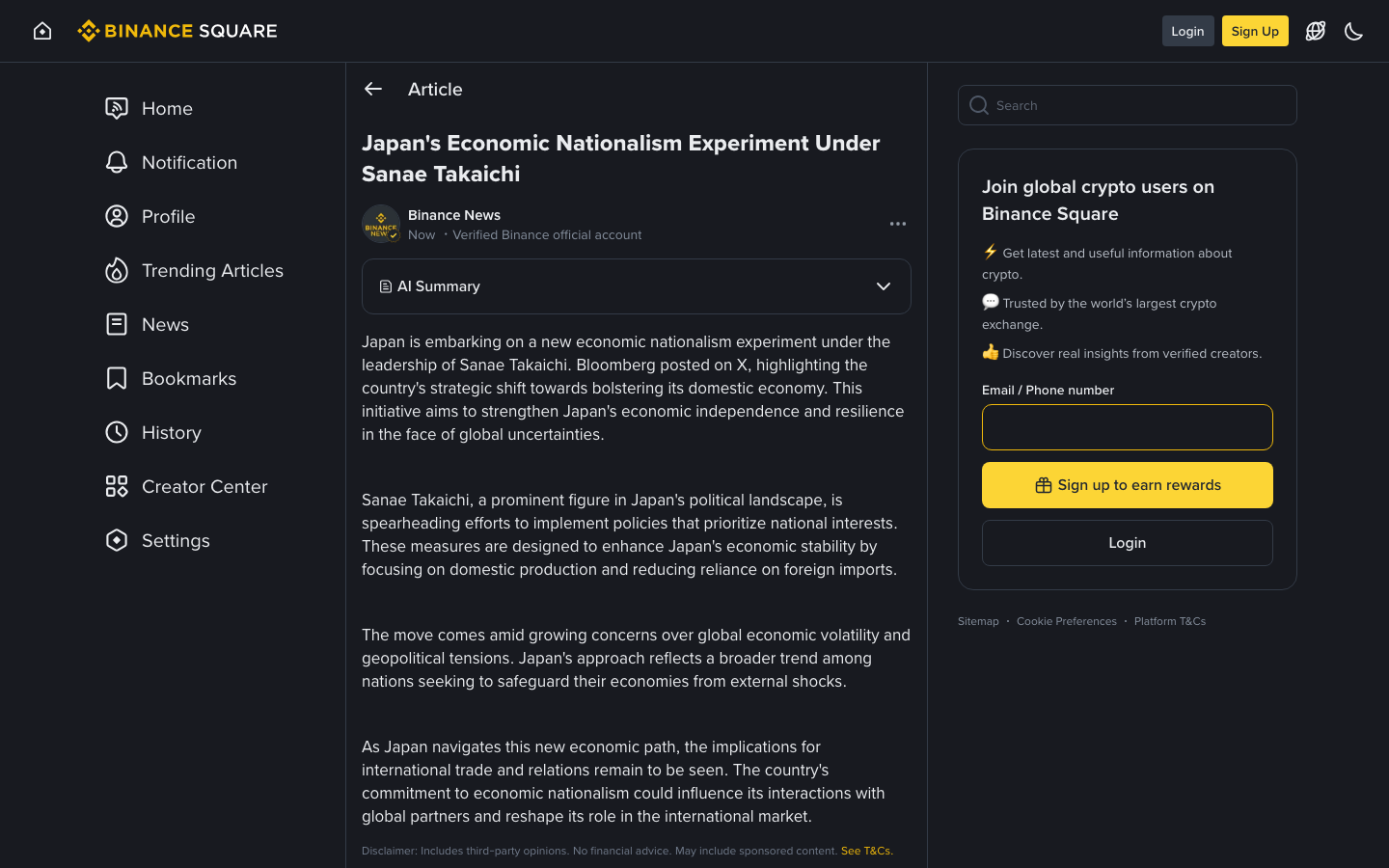Select the Binance News author profile
The height and width of the screenshot is (868, 1389).
click(453, 214)
